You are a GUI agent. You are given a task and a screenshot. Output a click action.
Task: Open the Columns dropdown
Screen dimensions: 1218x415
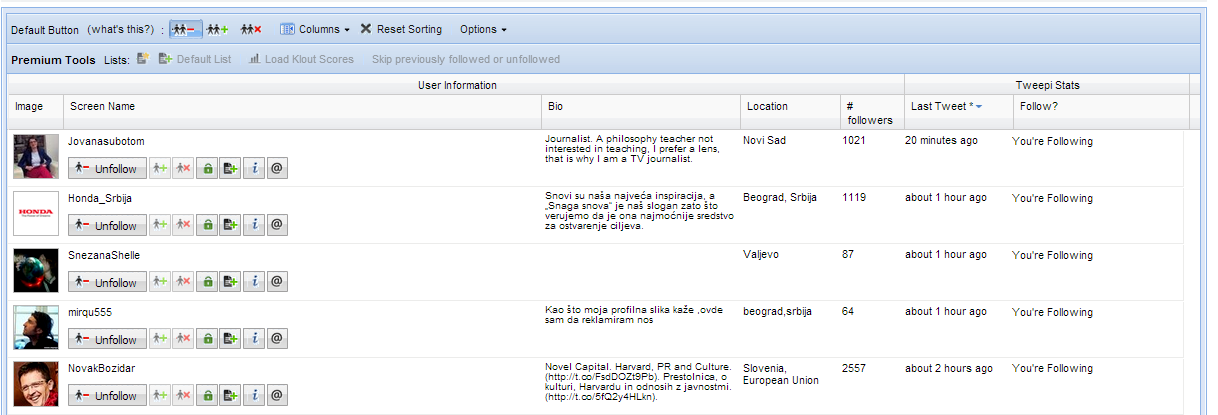tap(314, 30)
